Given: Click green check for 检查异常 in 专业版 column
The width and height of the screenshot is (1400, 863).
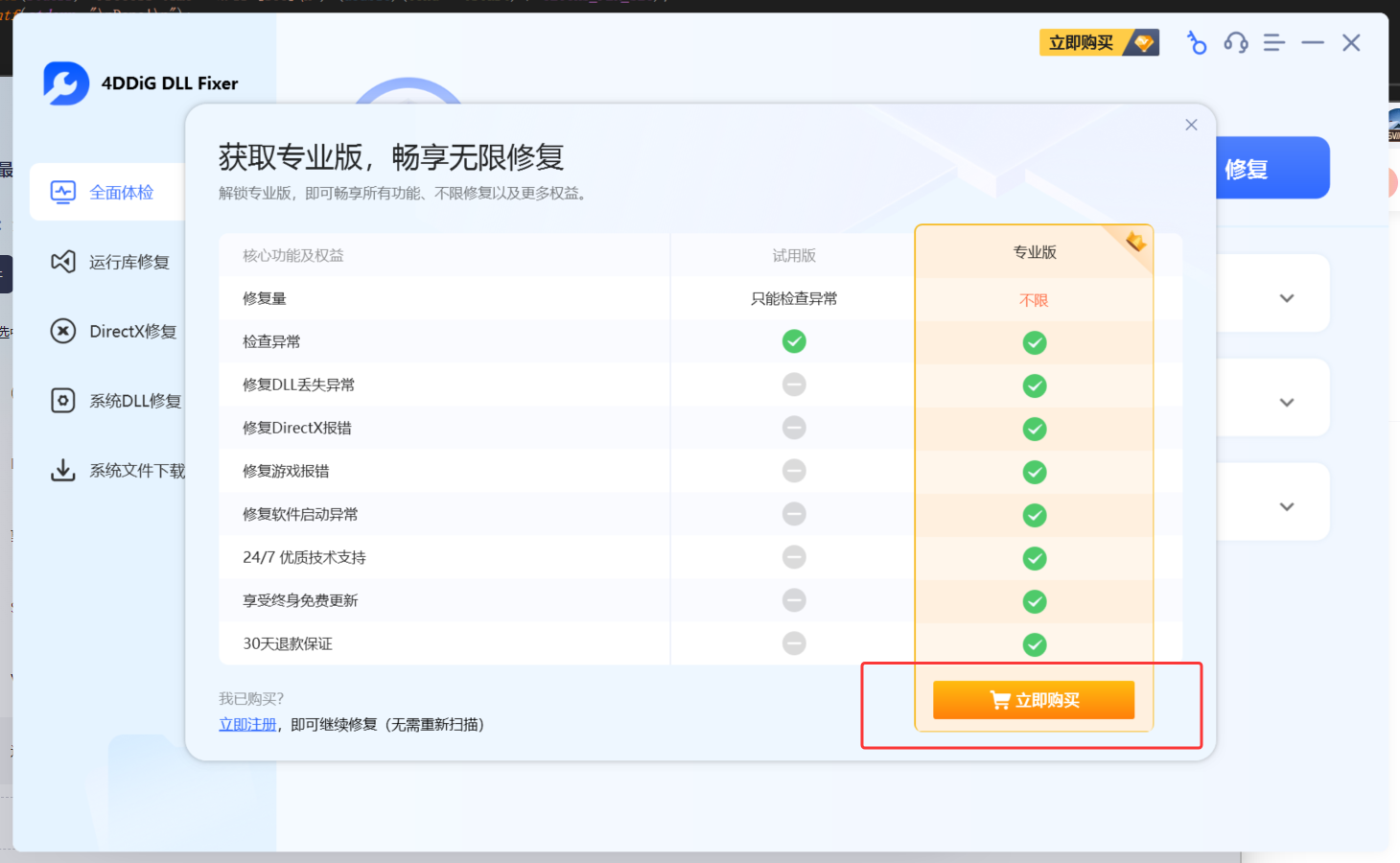Looking at the screenshot, I should click(x=1035, y=342).
